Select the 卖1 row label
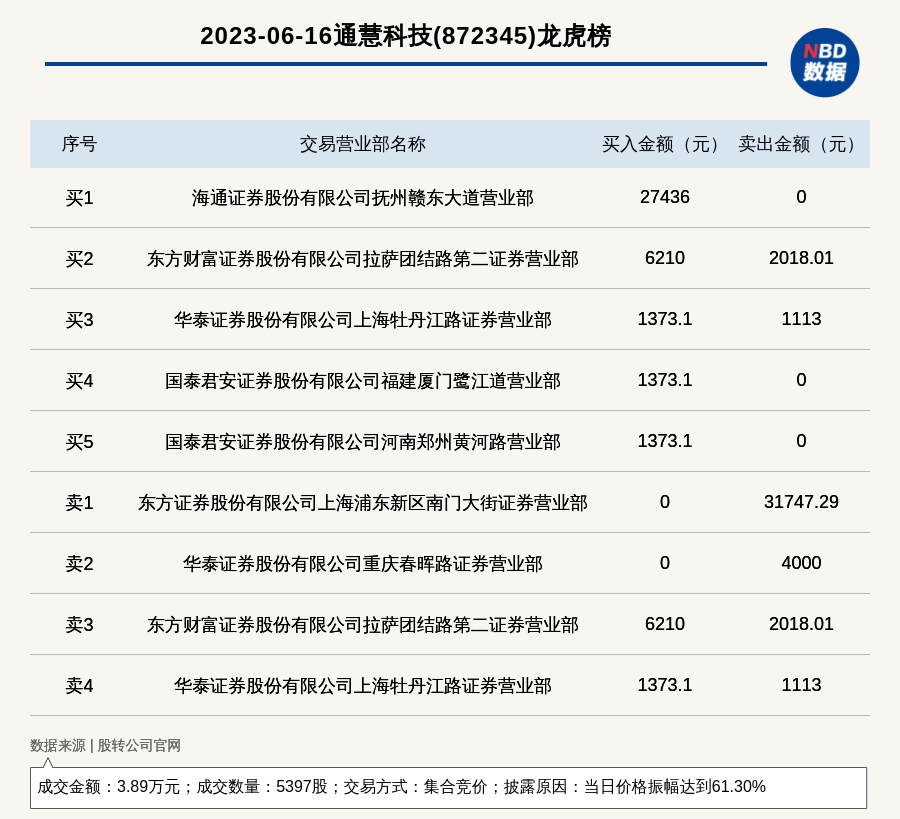Image resolution: width=900 pixels, height=819 pixels. coord(79,503)
